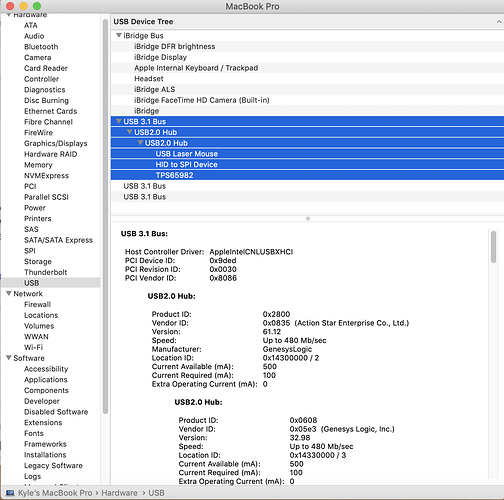Open Legacy Software in sidebar
Image resolution: width=504 pixels, height=500 pixels.
pos(53,465)
